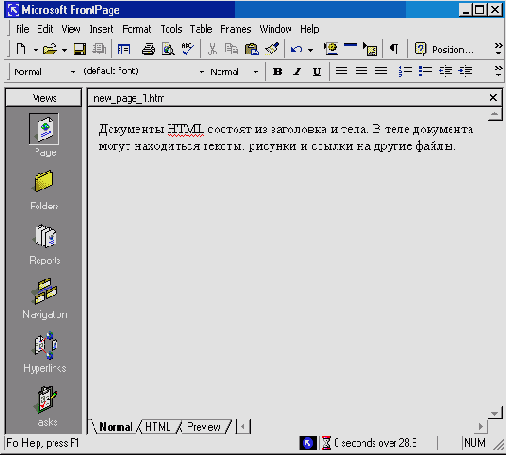Viewport: 506px width, 455px height.
Task: Save the page with floppy icon
Action: click(x=80, y=49)
